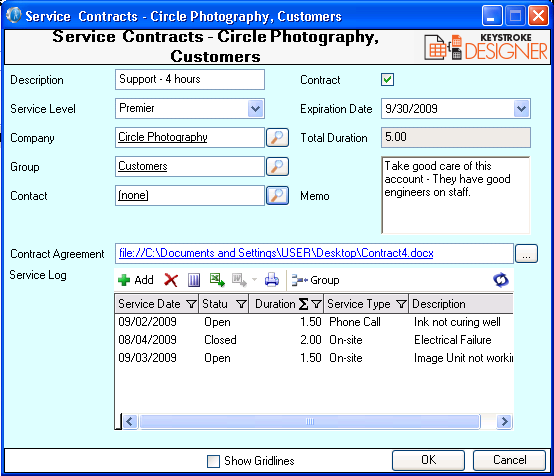The image size is (554, 476).
Task: Select the 09/03/2009 service log row
Action: point(314,358)
